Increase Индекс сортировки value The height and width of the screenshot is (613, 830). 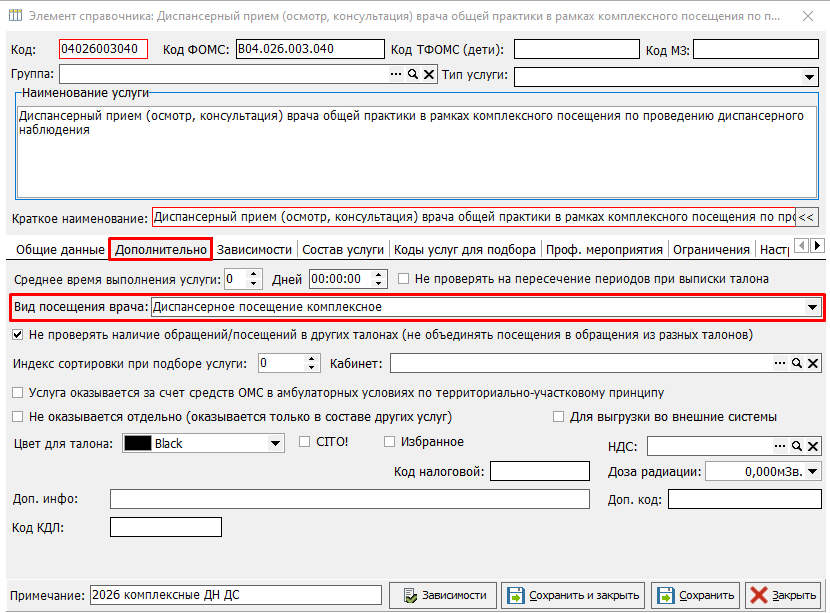coord(312,359)
